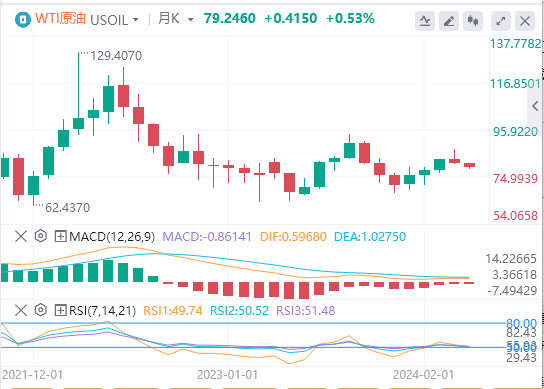
Task: Click the RSI3:51.48 readout
Action: tap(306, 311)
